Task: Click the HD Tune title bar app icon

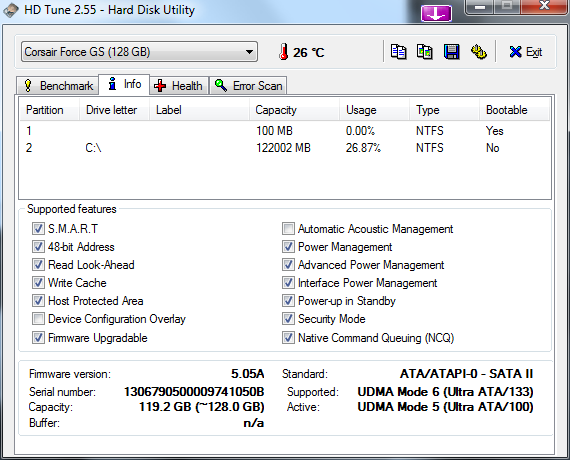Action: point(11,10)
